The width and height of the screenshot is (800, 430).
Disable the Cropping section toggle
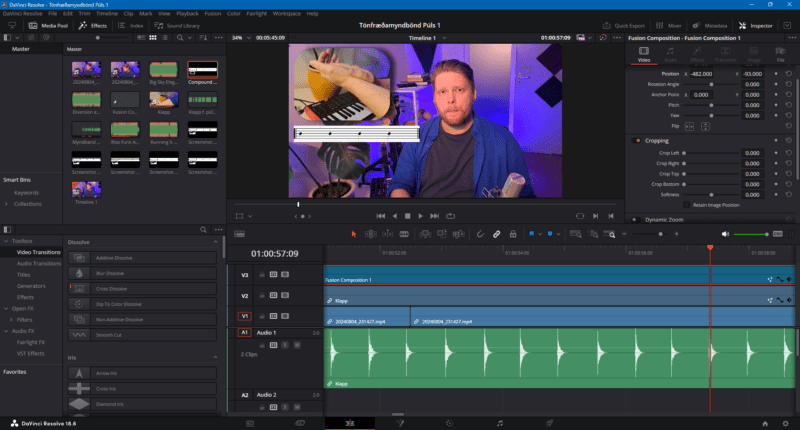pos(638,140)
